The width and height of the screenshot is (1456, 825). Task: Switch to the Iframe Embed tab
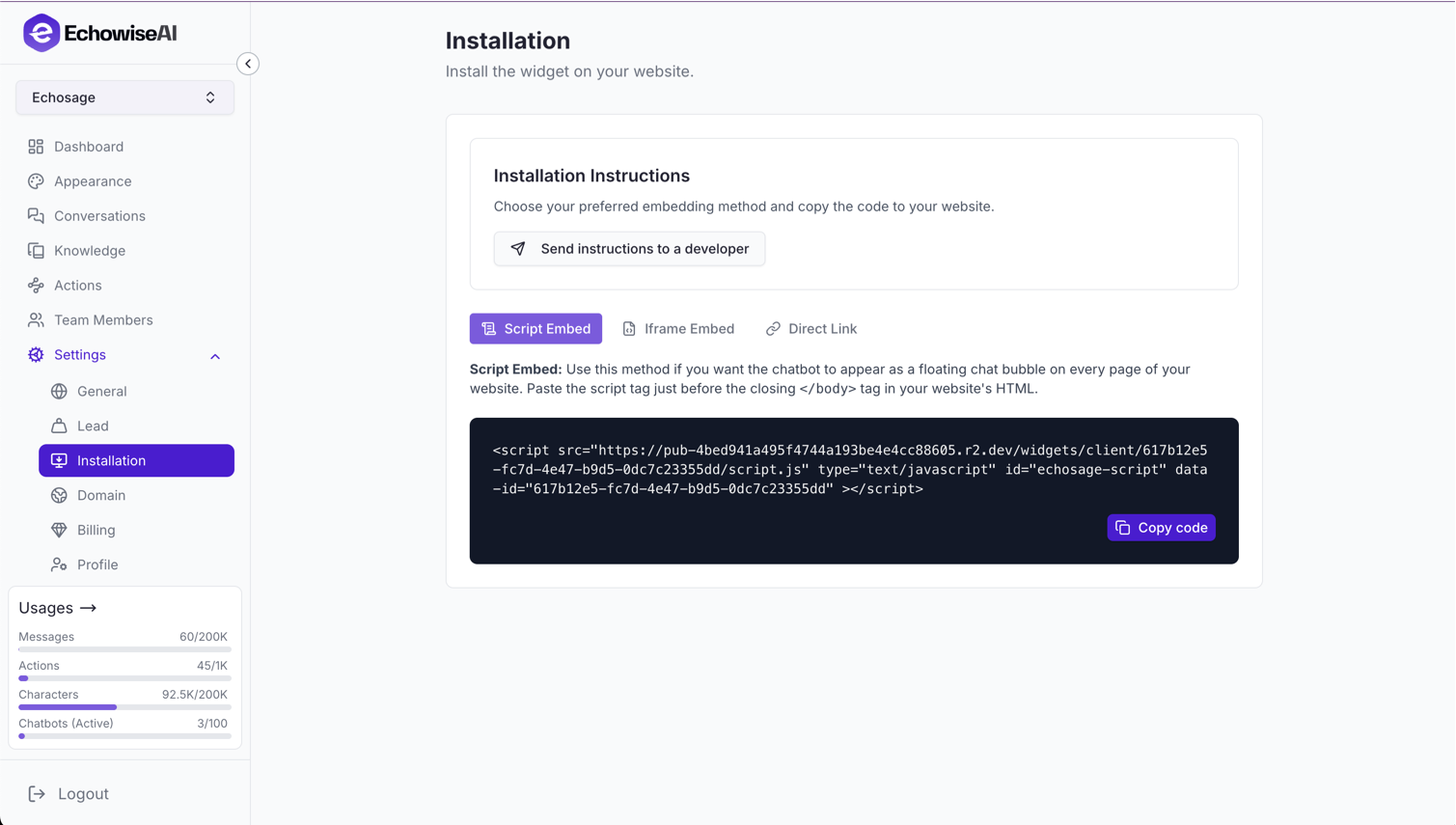tap(678, 329)
